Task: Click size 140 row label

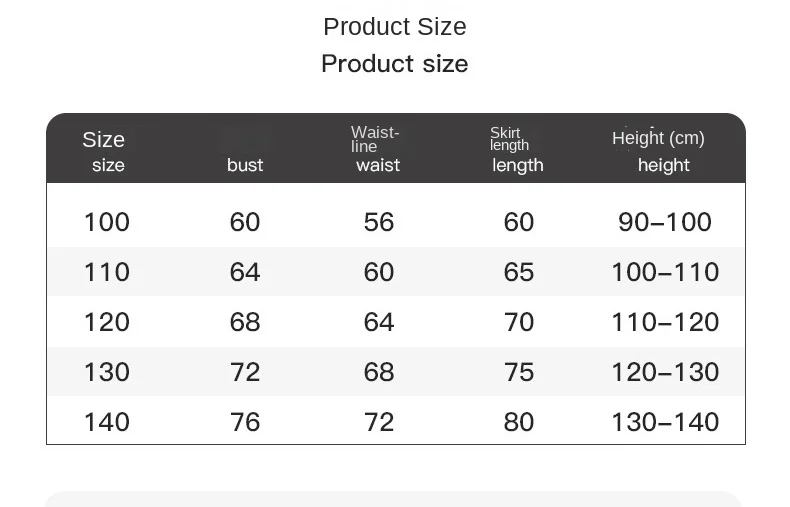Action: 107,422
